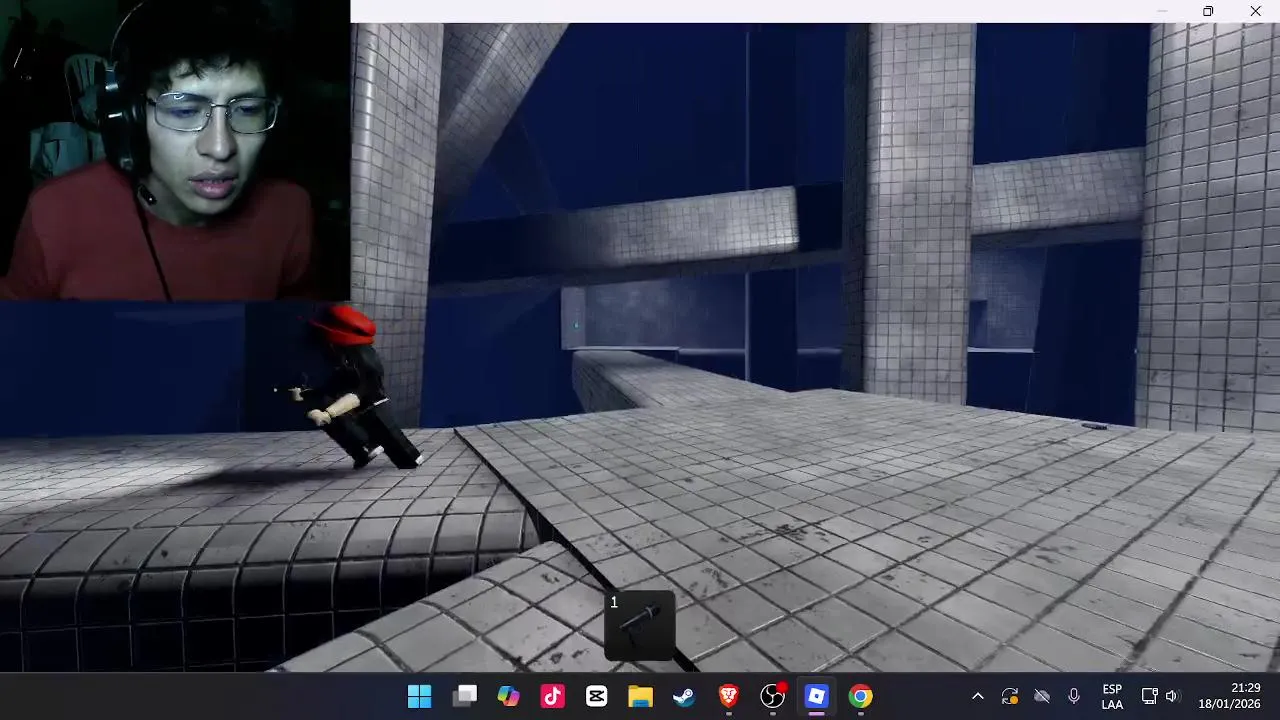Open the TikTok app from the taskbar
The height and width of the screenshot is (720, 1280).
click(x=552, y=696)
